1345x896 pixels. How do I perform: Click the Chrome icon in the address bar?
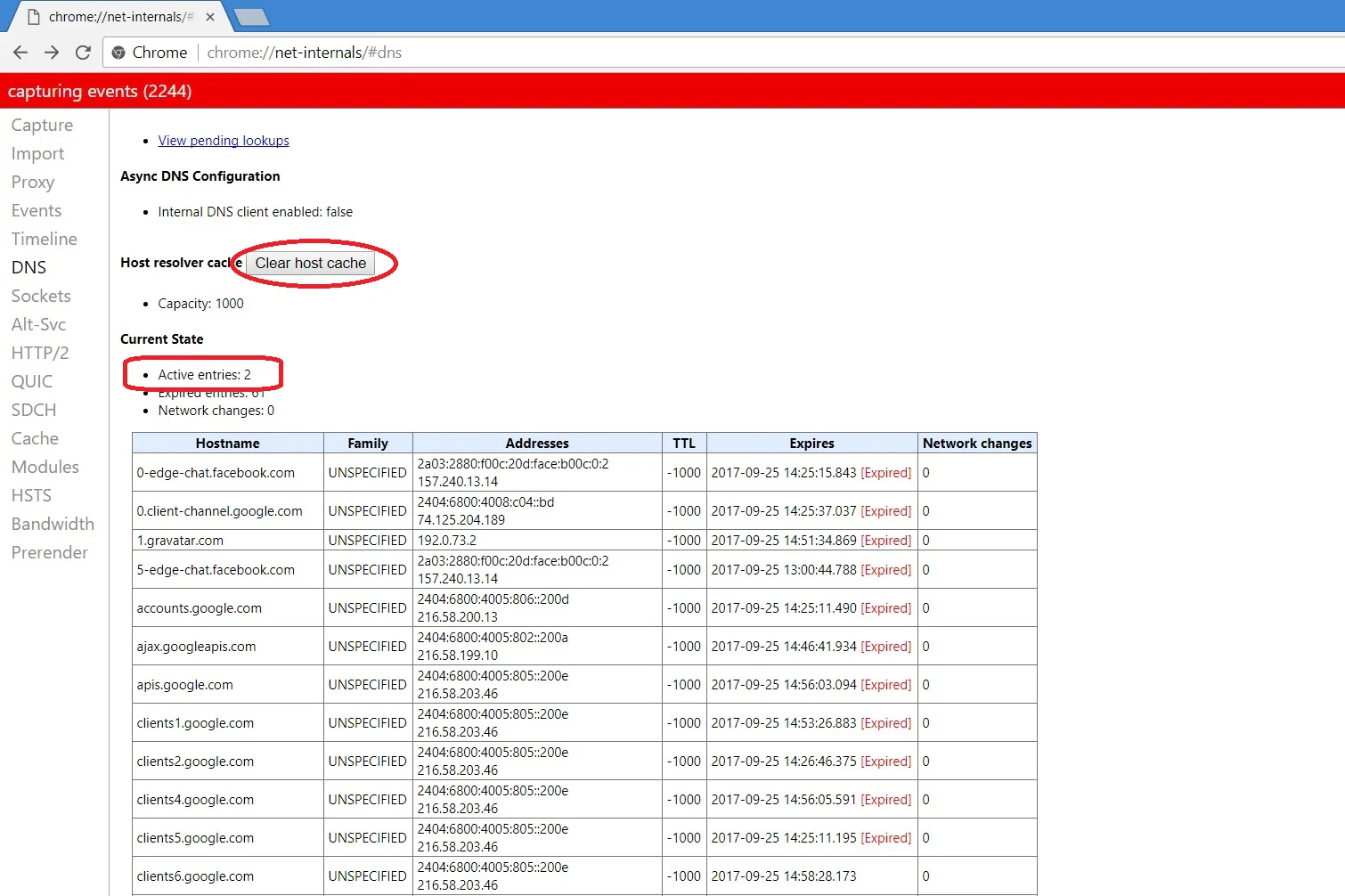point(118,53)
